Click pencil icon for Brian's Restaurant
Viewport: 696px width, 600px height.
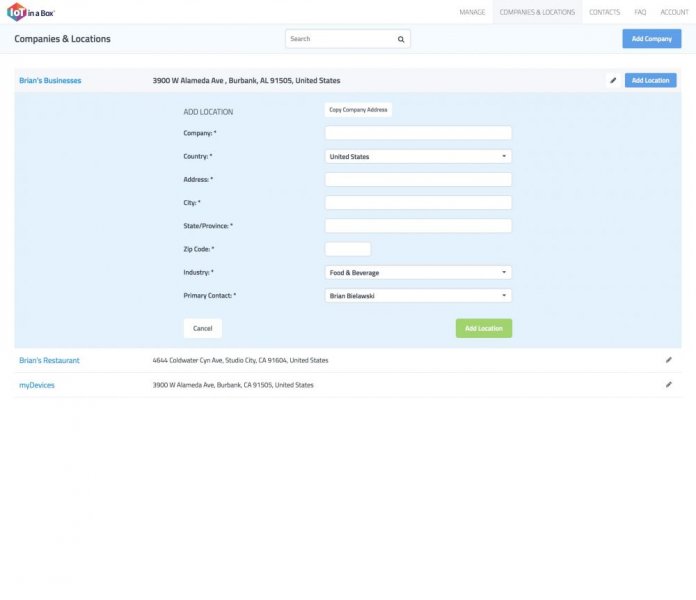point(669,360)
